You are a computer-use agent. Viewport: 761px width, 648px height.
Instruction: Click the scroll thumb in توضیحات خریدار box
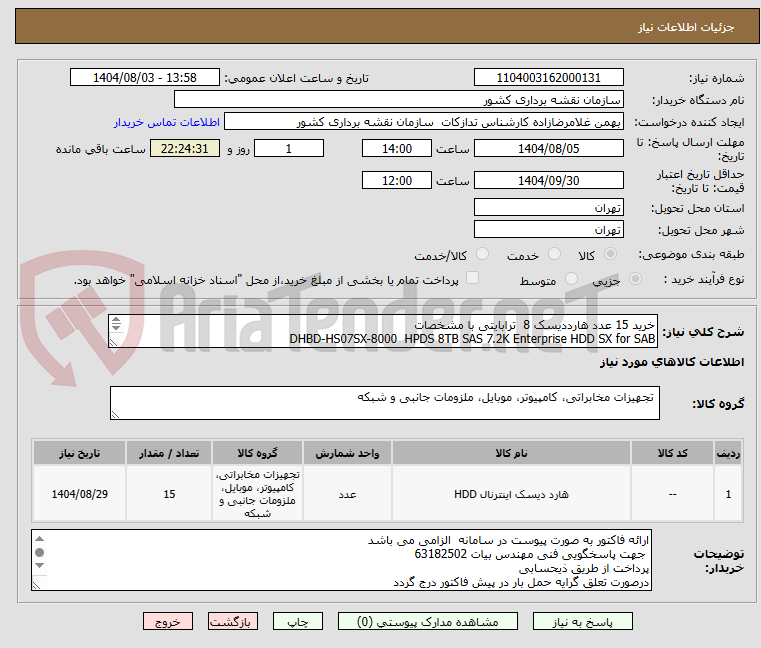tap(40, 552)
